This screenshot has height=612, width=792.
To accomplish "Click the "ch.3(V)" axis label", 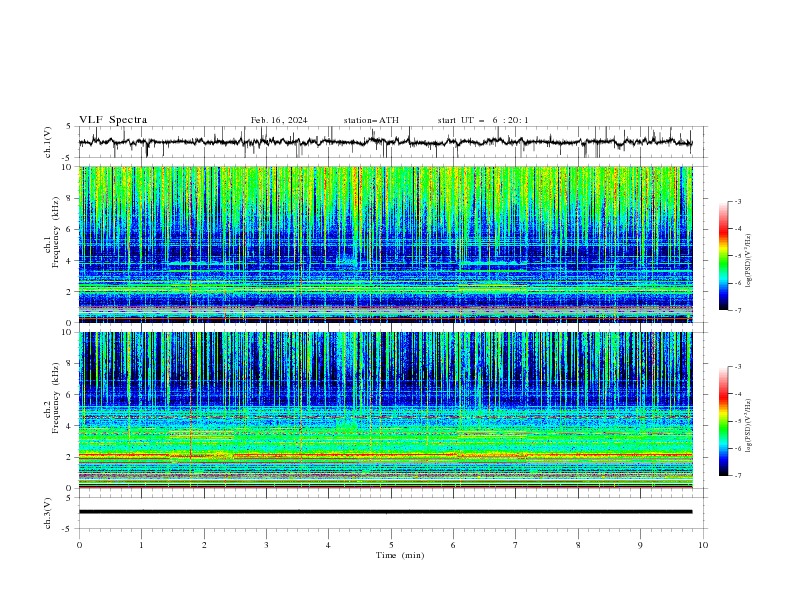I will coord(48,513).
